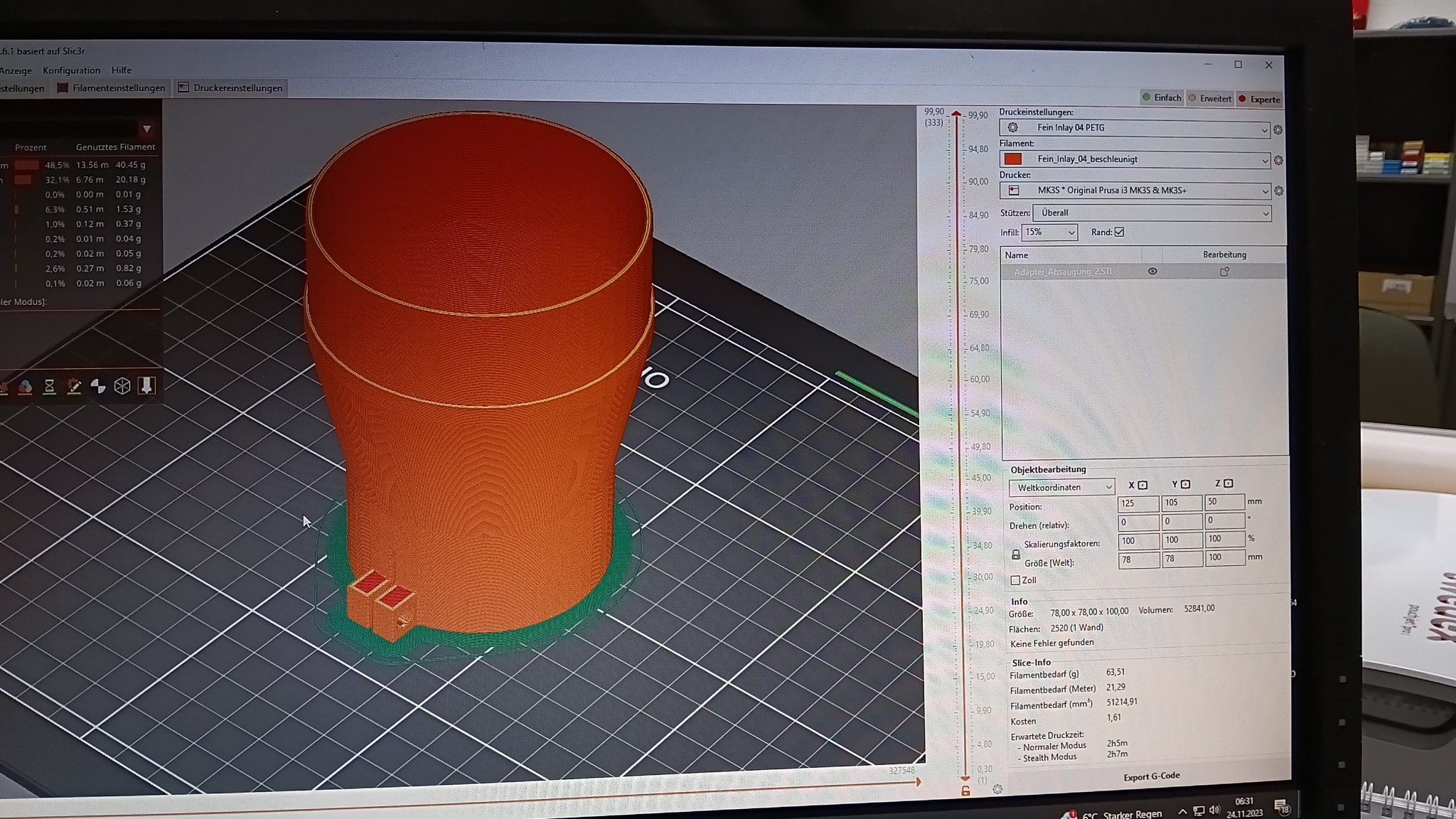1456x819 pixels.
Task: Expand the Infill 15% dropdown
Action: pyautogui.click(x=1049, y=232)
